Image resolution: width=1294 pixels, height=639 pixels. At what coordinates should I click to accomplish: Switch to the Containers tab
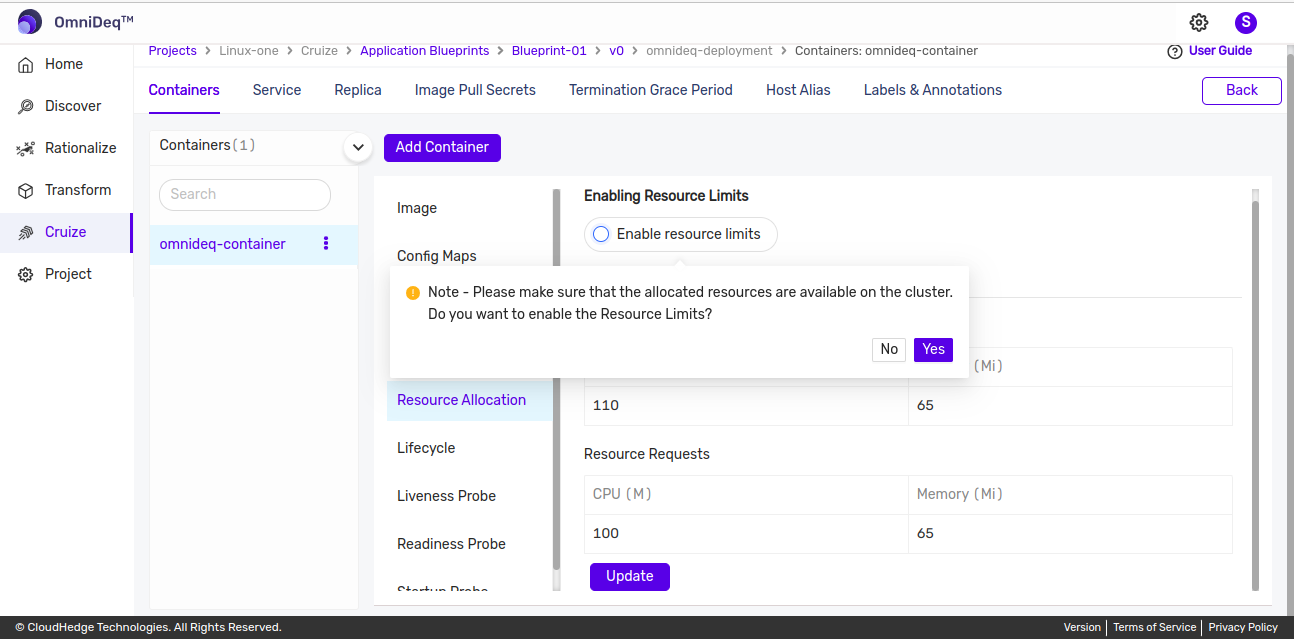pos(184,90)
